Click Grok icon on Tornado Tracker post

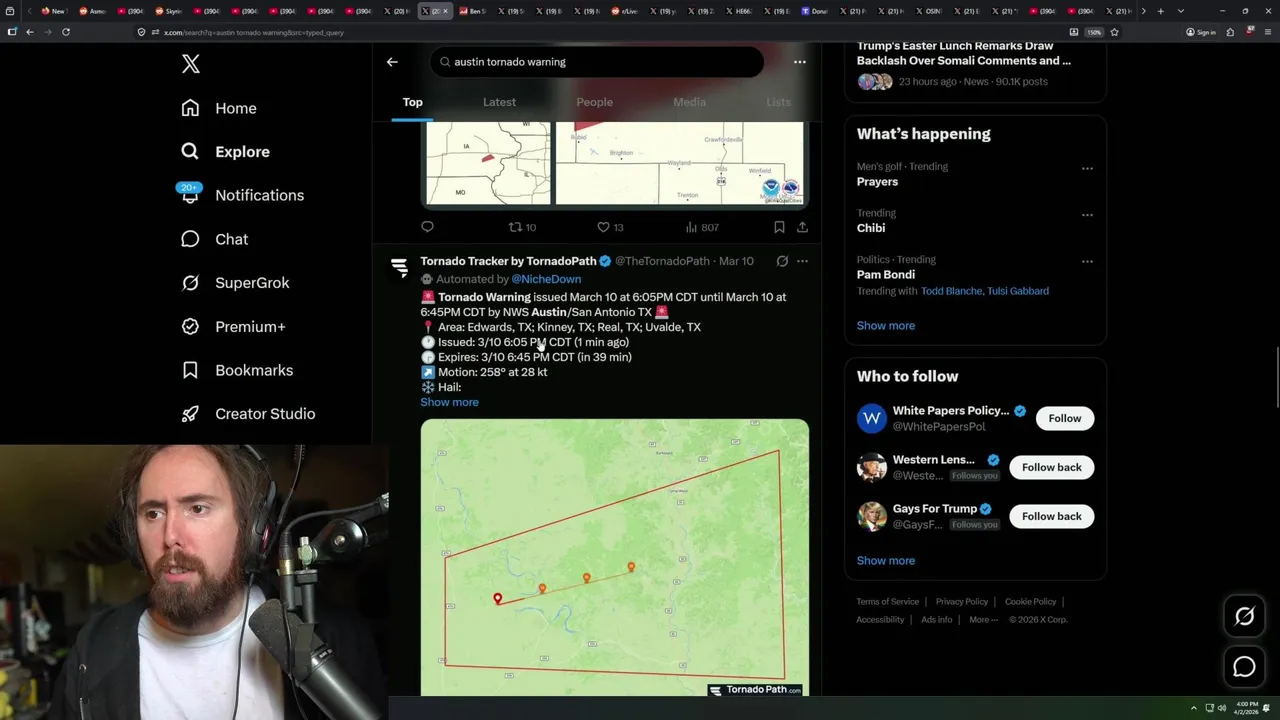[x=782, y=261]
